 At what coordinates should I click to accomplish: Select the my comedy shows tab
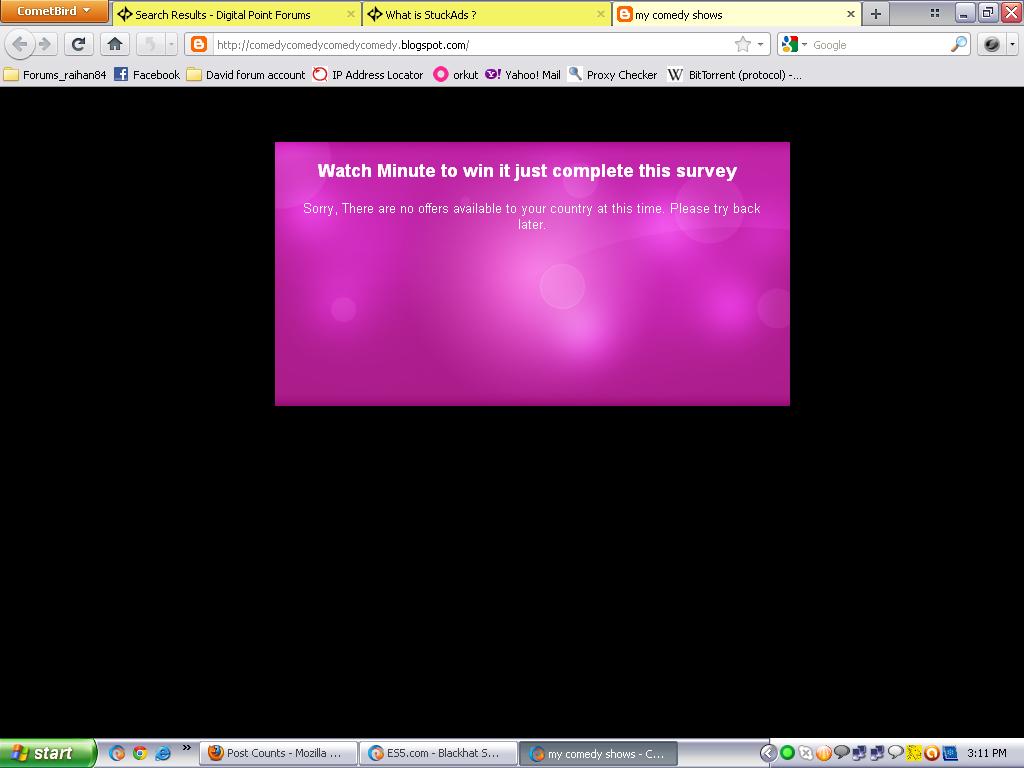click(x=737, y=14)
